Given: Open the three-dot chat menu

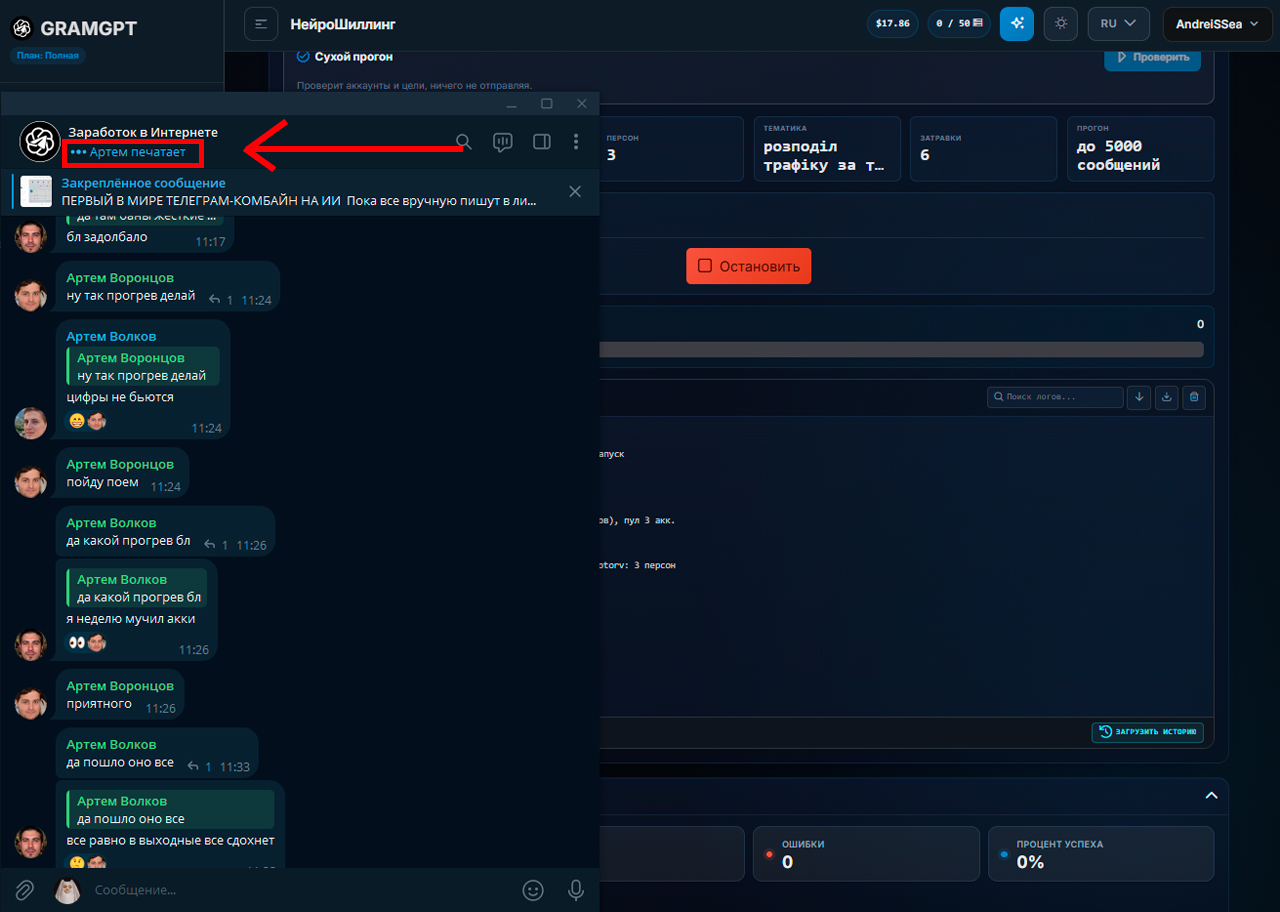Looking at the screenshot, I should point(576,142).
